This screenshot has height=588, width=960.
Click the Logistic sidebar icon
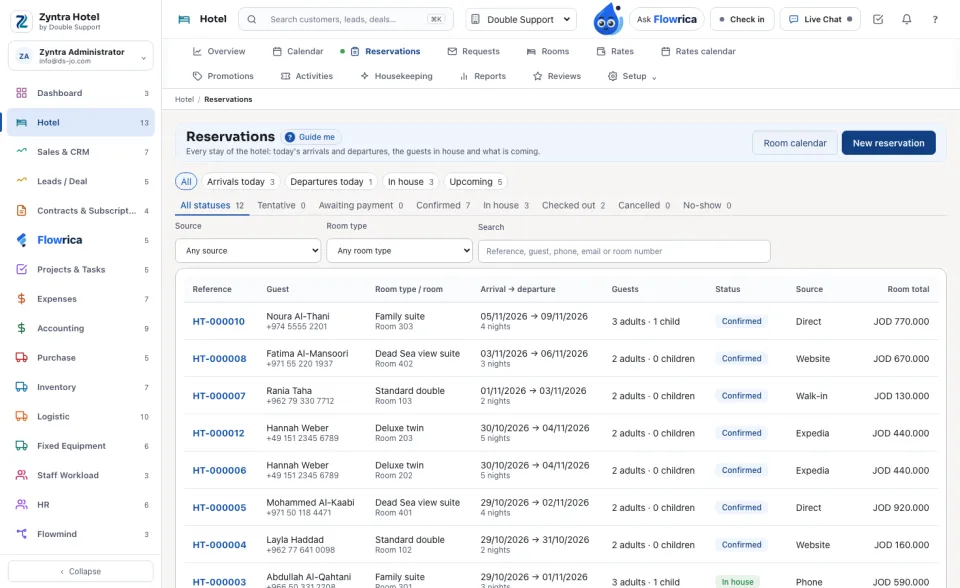click(21, 416)
